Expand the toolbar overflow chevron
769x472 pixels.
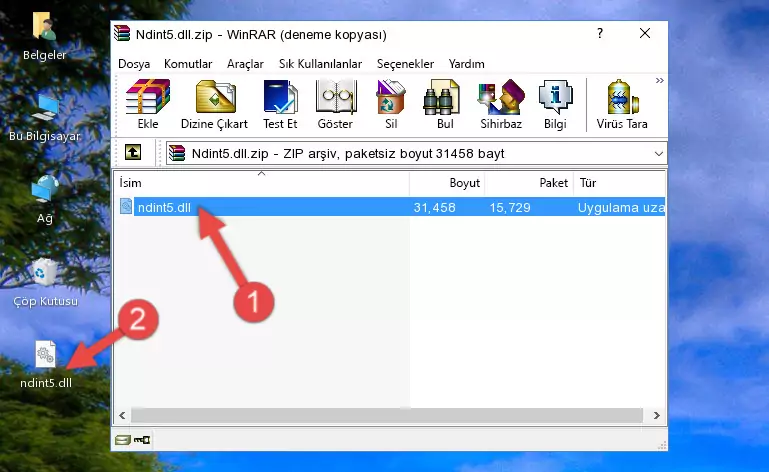(660, 80)
